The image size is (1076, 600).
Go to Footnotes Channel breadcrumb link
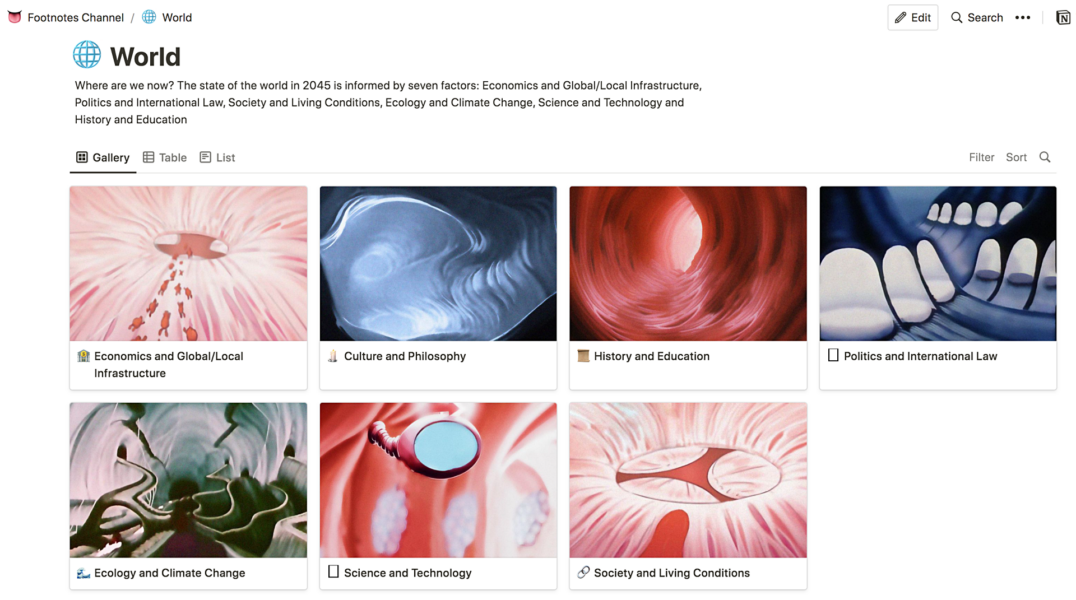(75, 17)
